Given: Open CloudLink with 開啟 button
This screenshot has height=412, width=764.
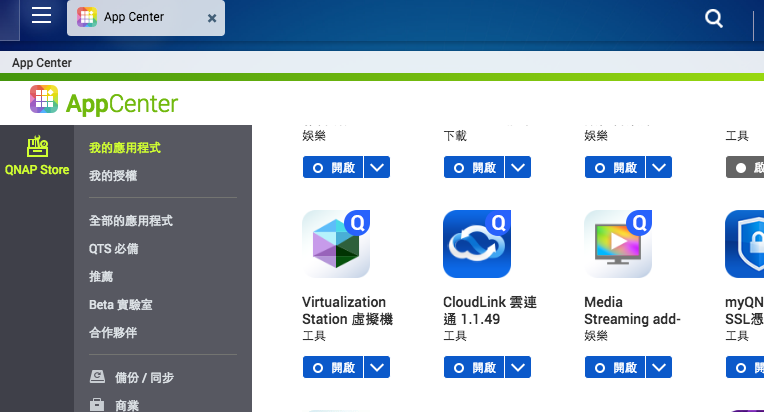Looking at the screenshot, I should [x=474, y=367].
